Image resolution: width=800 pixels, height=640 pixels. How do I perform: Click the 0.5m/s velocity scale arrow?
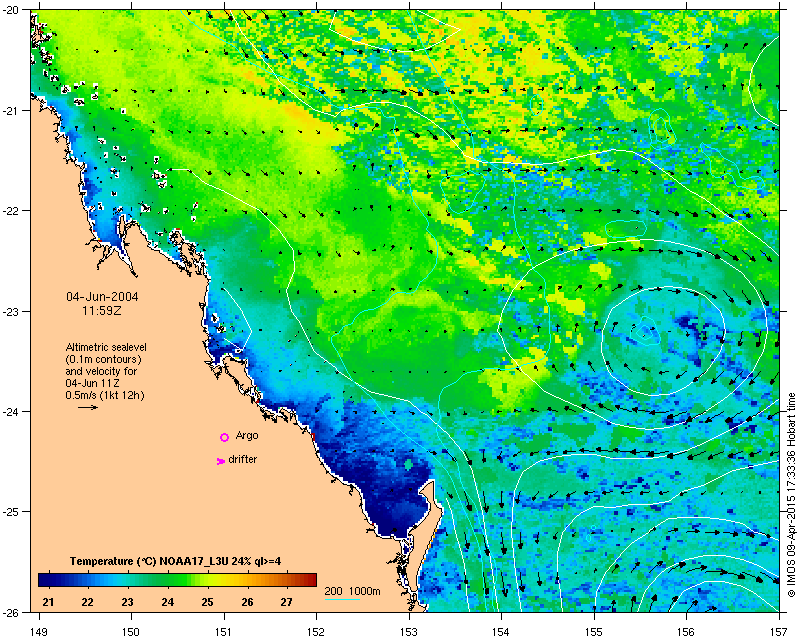[88, 407]
